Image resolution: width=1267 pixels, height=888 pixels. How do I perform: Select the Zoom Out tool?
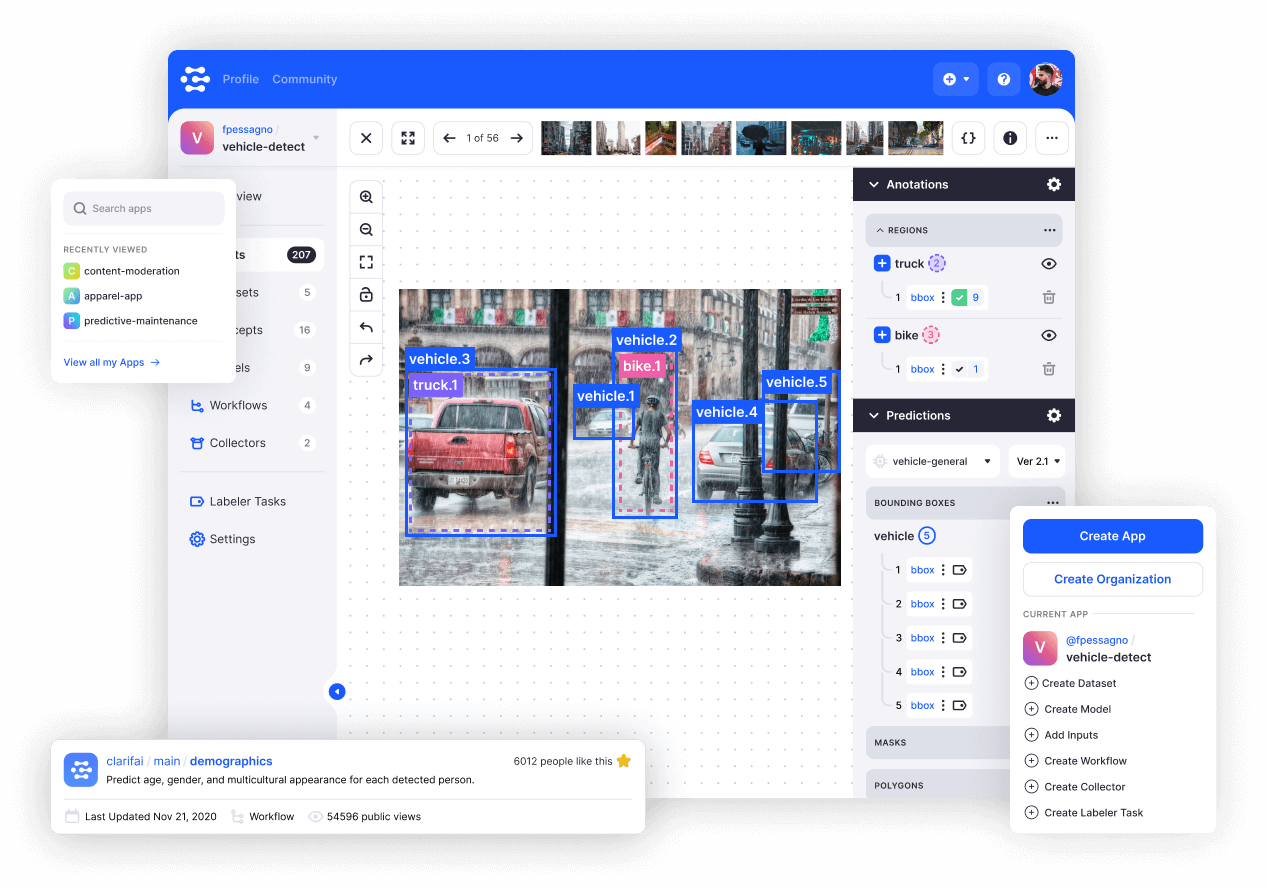366,229
